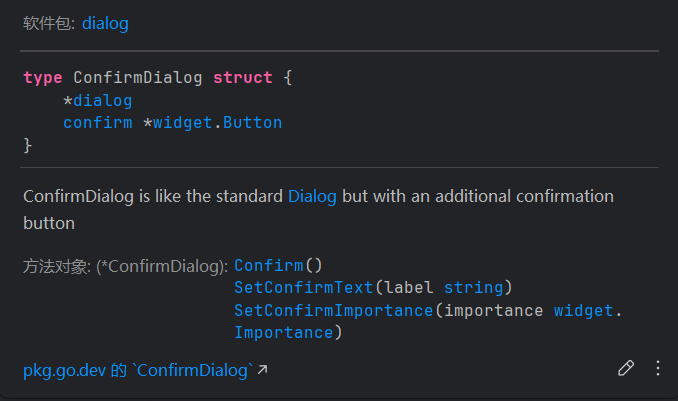Click the ConfirmDialog struct name in code
This screenshot has width=678, height=401.
[x=138, y=77]
